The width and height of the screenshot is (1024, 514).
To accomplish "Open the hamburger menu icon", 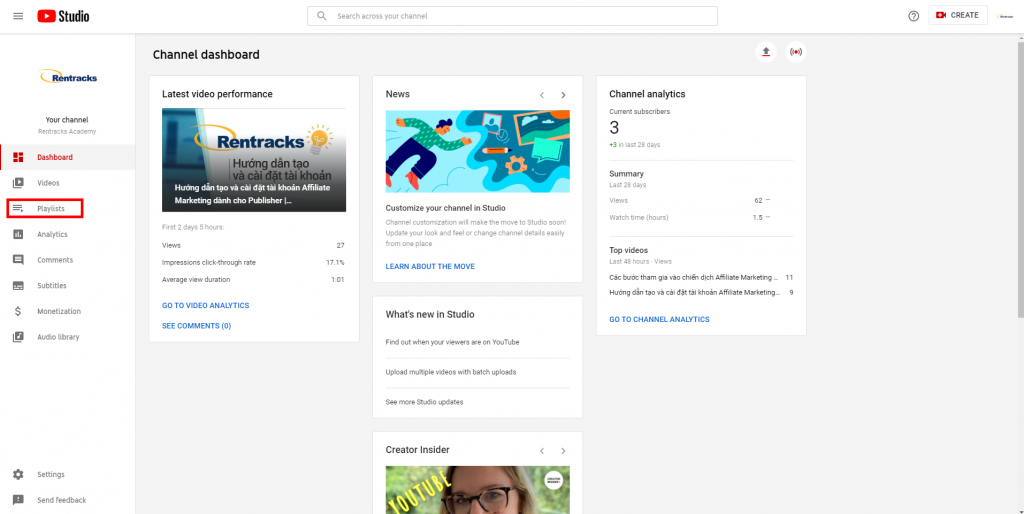I will (18, 16).
